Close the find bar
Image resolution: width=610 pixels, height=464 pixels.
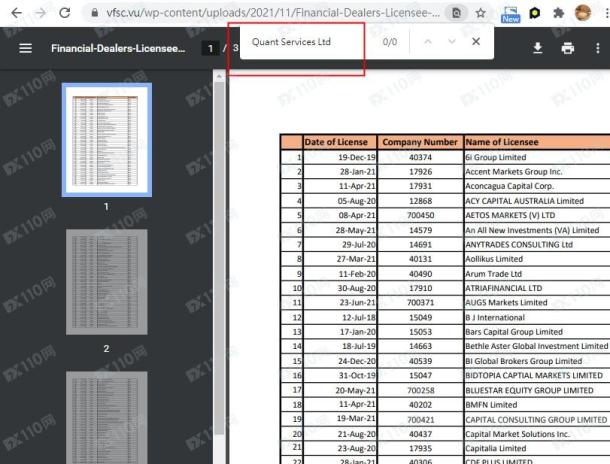(476, 41)
